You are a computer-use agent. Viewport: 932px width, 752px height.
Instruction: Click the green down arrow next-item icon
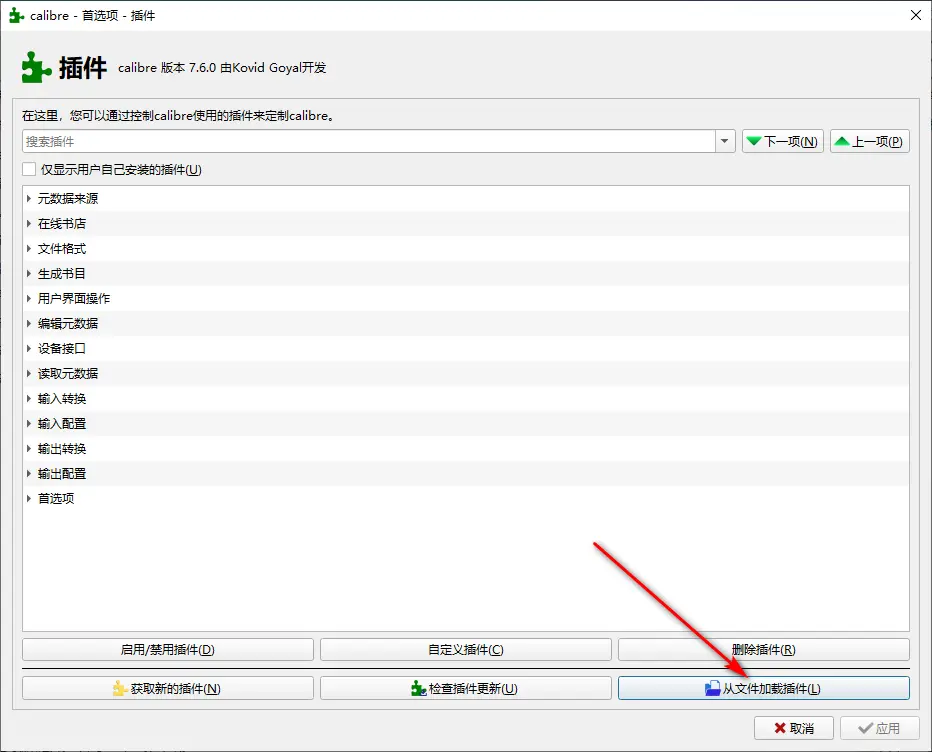click(753, 142)
